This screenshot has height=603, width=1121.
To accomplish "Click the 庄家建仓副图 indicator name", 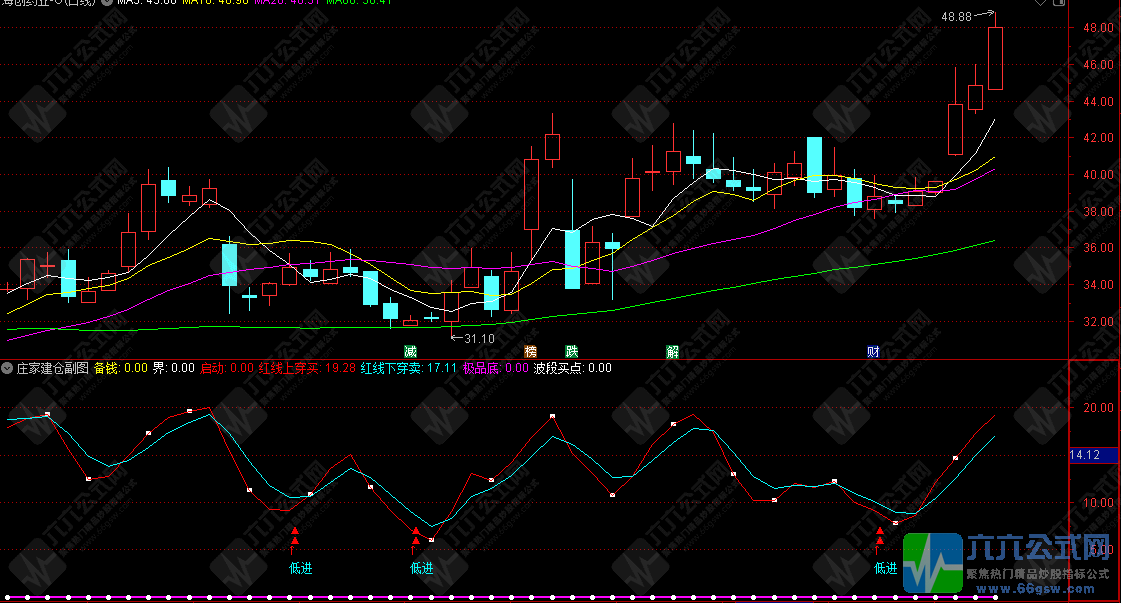I will pos(52,368).
